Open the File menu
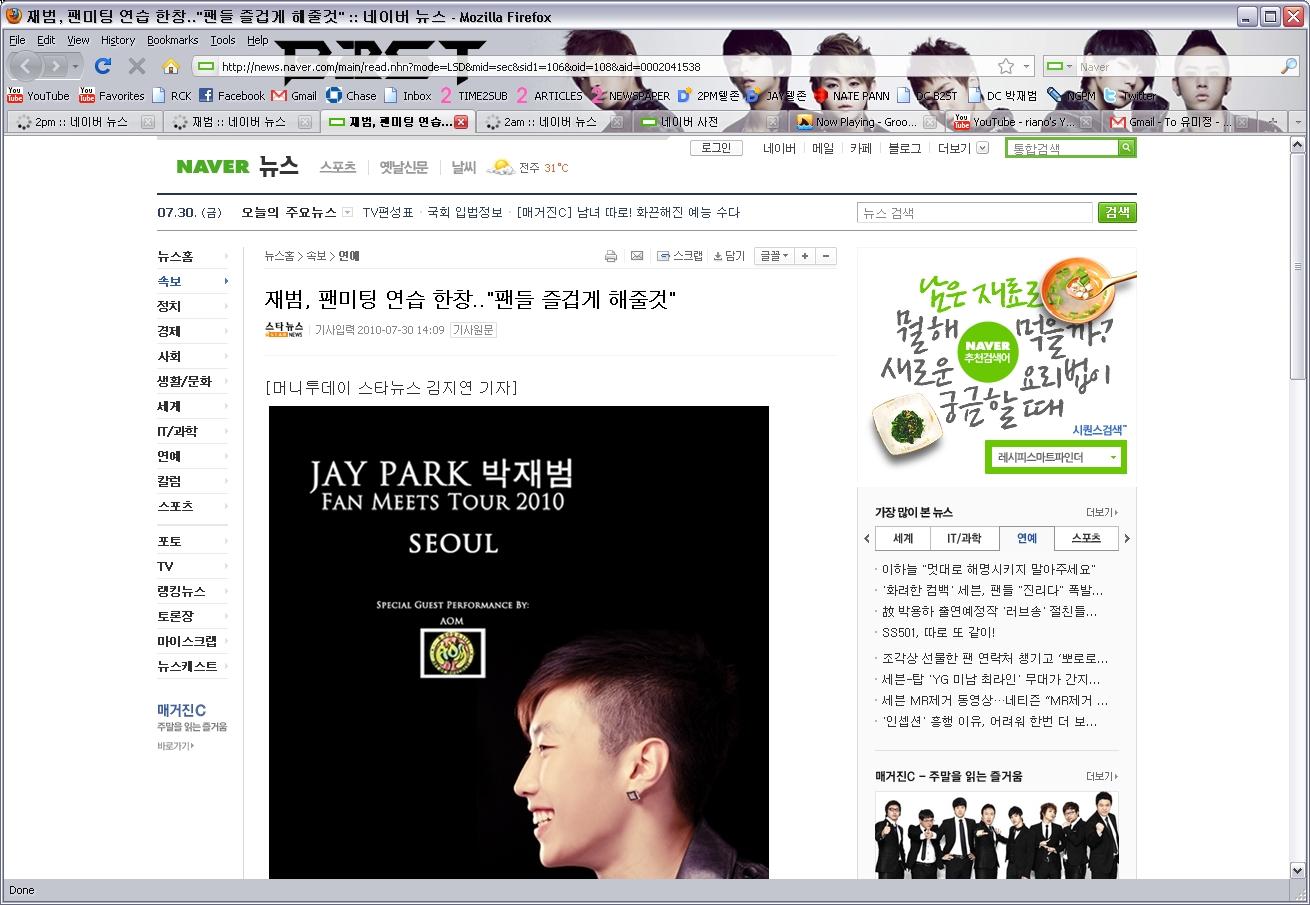The height and width of the screenshot is (905, 1310). click(17, 40)
